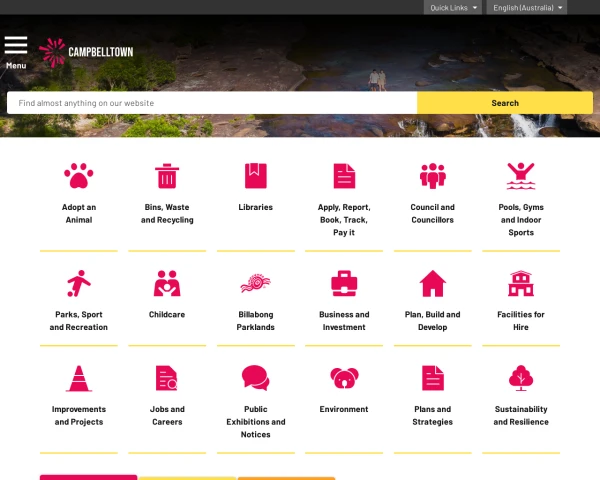Open Jobs and Careers link
The height and width of the screenshot is (480, 600).
point(167,415)
